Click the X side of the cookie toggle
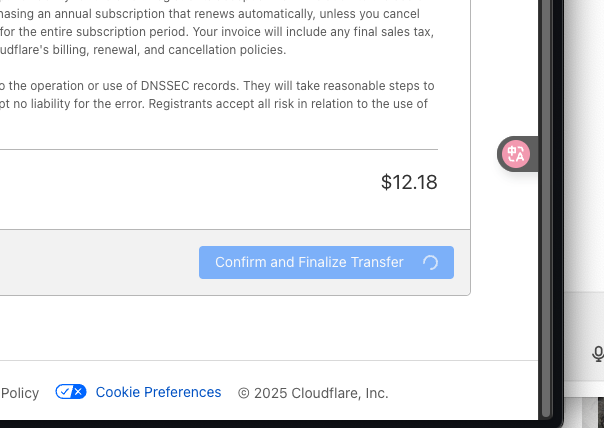604x428 pixels. coord(78,392)
